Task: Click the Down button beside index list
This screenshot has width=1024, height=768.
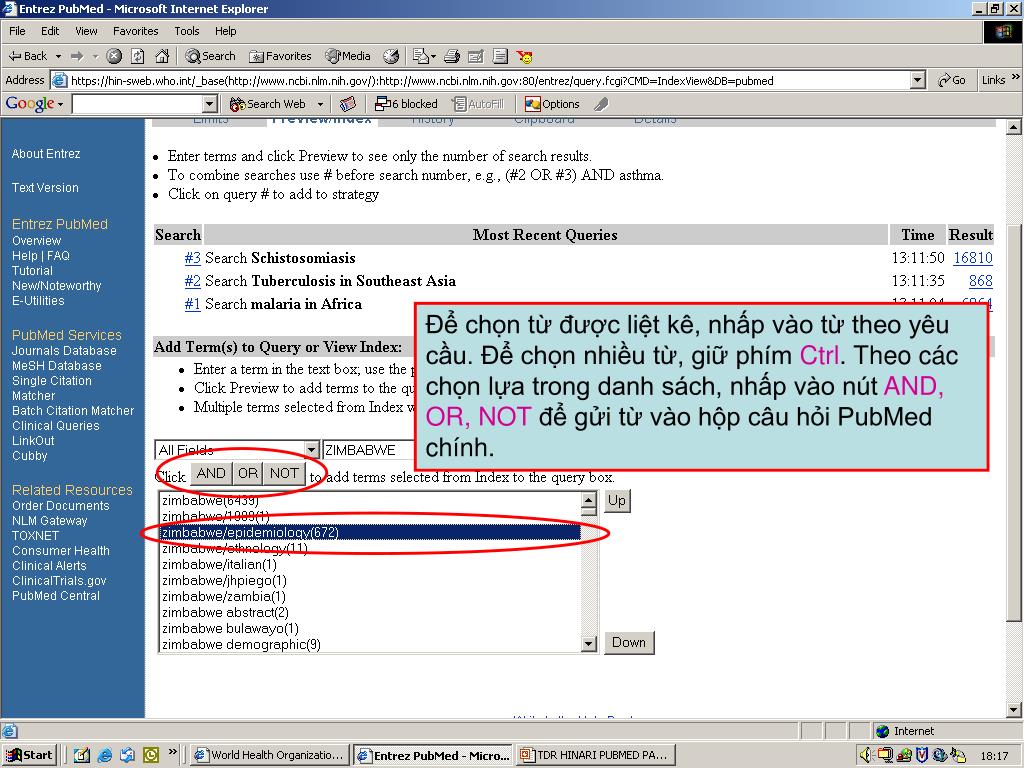Action: pyautogui.click(x=629, y=643)
